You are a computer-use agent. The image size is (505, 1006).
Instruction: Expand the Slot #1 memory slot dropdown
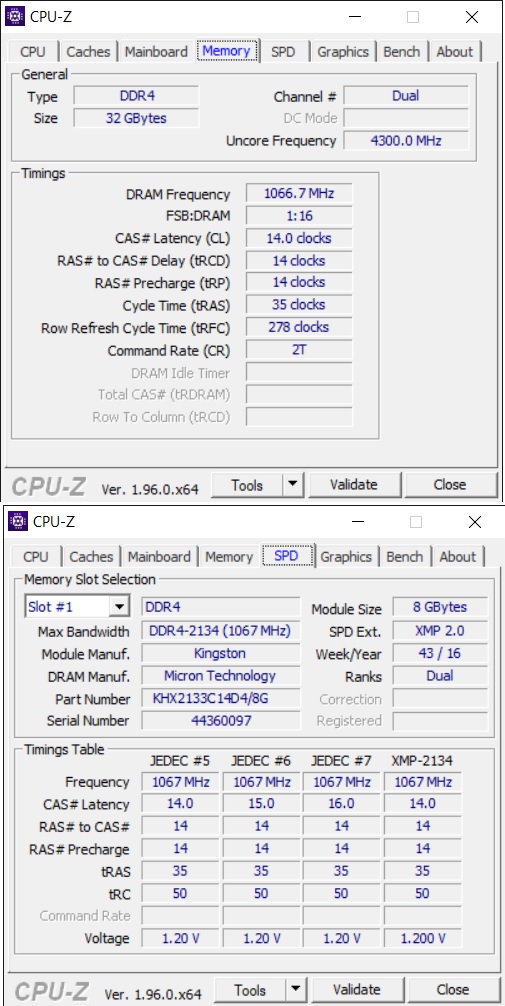click(119, 607)
